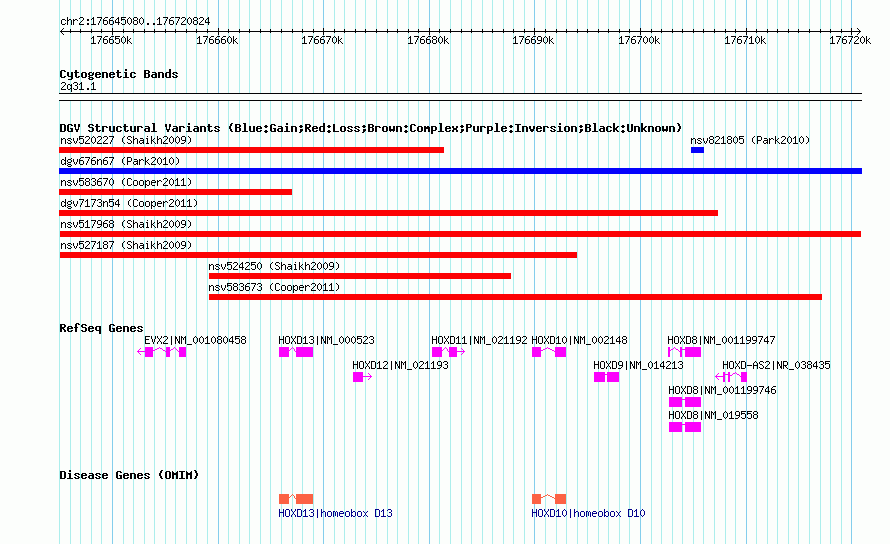Screen dimensions: 890x544
Task: Select the HOXD-AS2|NR_038435 label
Action: (776, 365)
